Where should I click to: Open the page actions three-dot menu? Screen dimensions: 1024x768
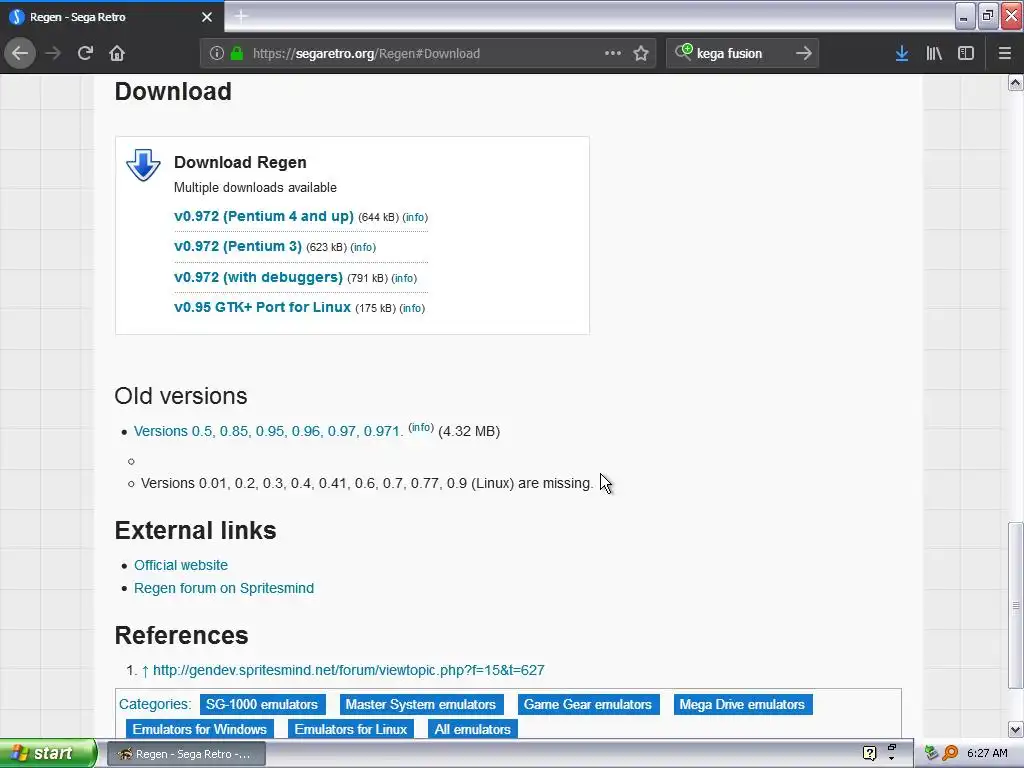click(613, 54)
